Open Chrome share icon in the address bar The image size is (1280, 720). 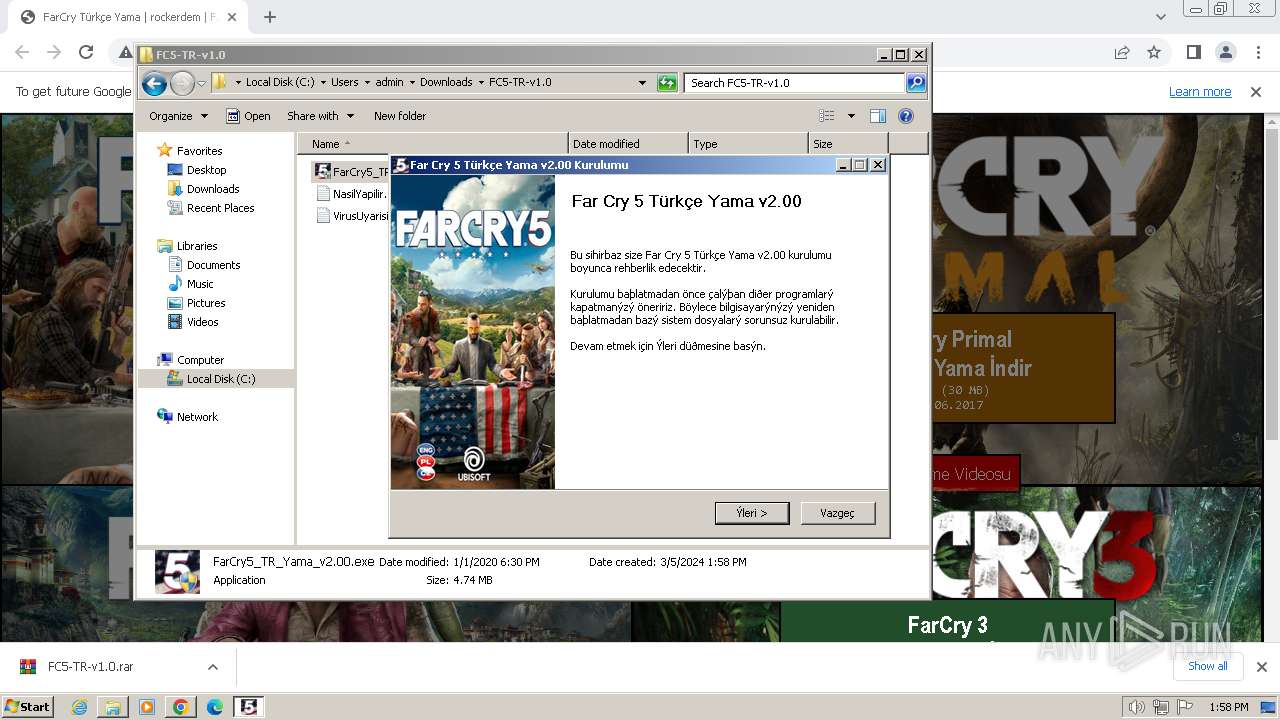coord(1122,53)
